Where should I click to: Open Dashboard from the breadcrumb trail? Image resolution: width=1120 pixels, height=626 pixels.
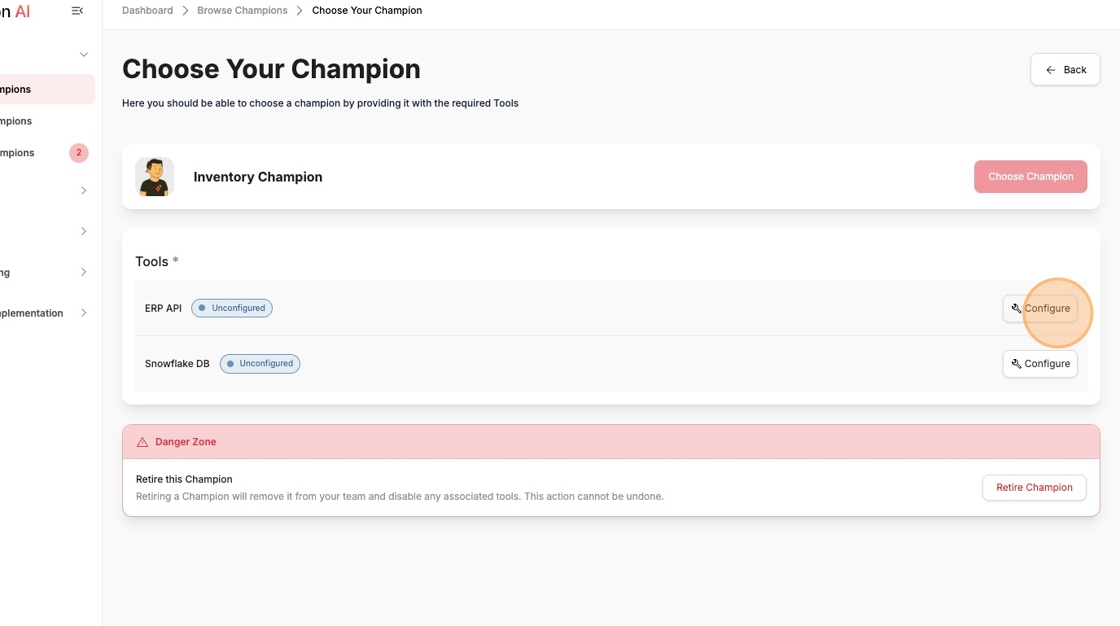[x=146, y=10]
